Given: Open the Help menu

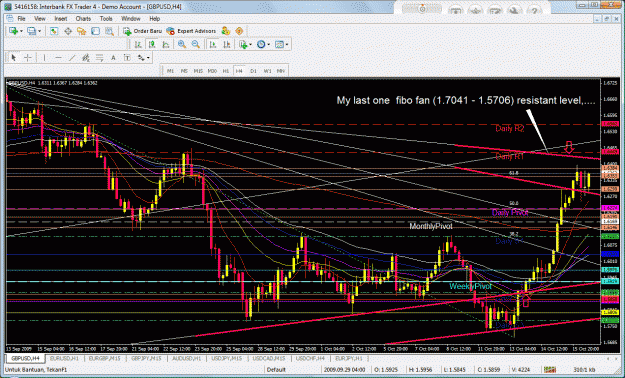Looking at the screenshot, I should [x=155, y=19].
